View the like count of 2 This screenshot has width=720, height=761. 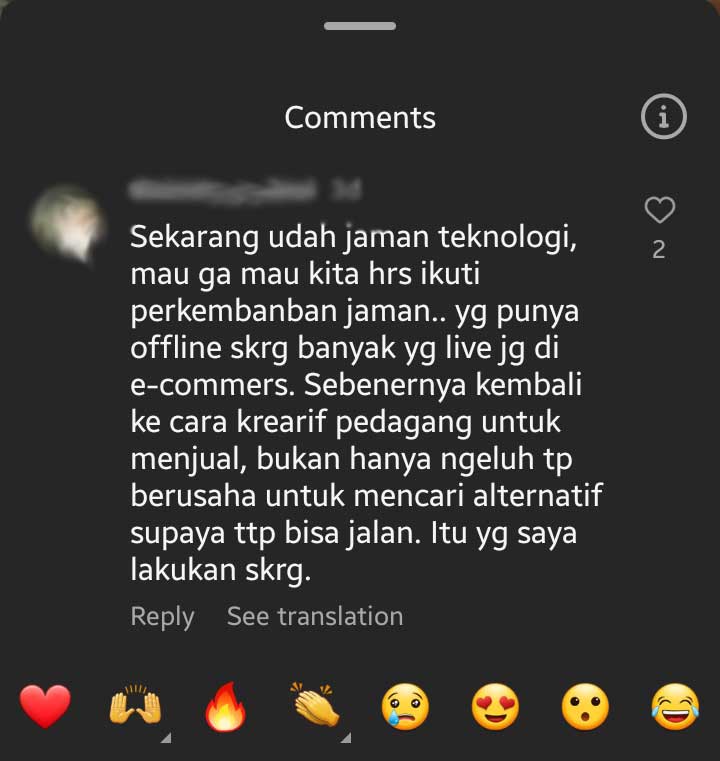[658, 250]
